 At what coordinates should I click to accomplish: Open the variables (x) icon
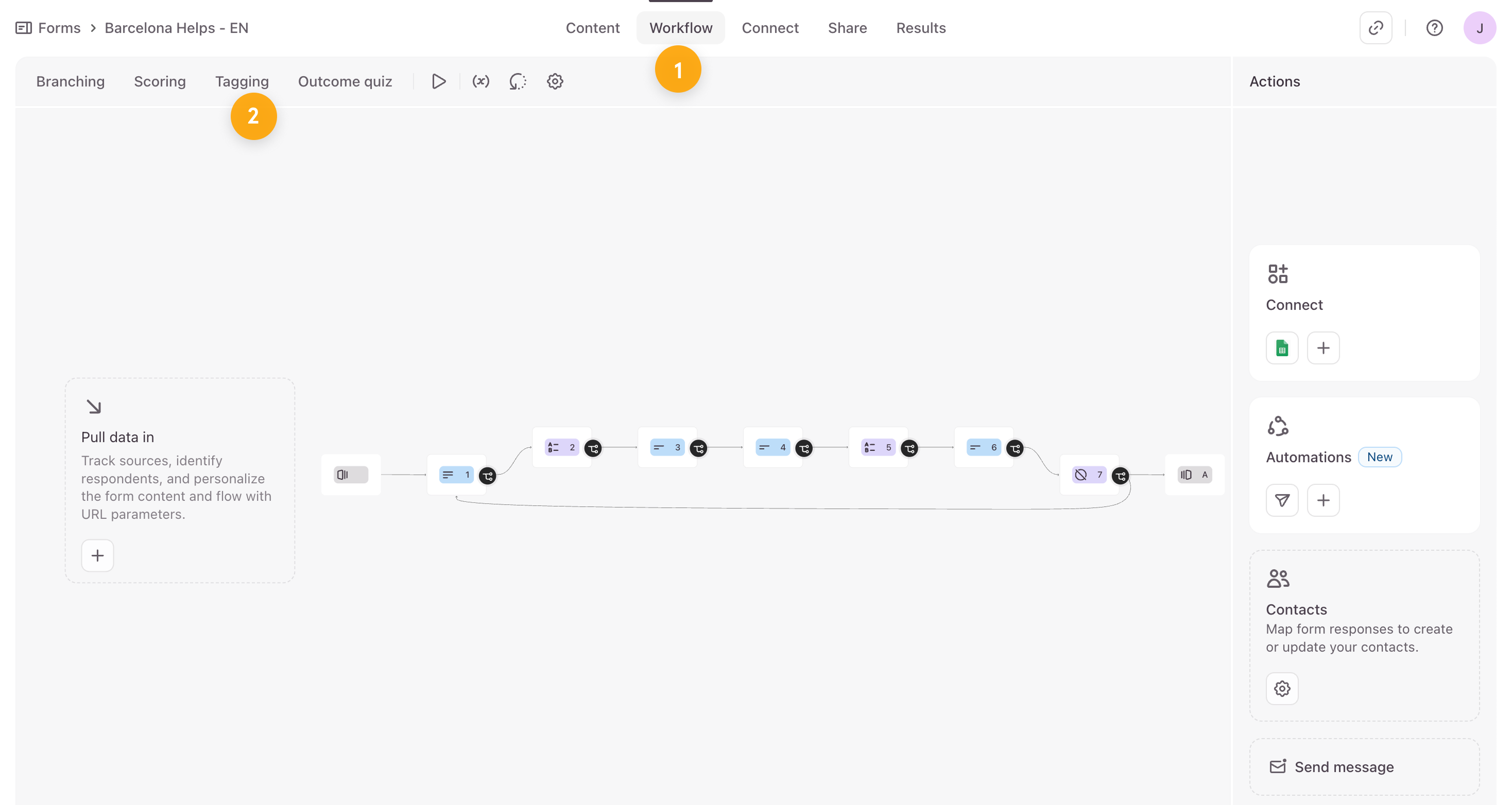[x=480, y=81]
